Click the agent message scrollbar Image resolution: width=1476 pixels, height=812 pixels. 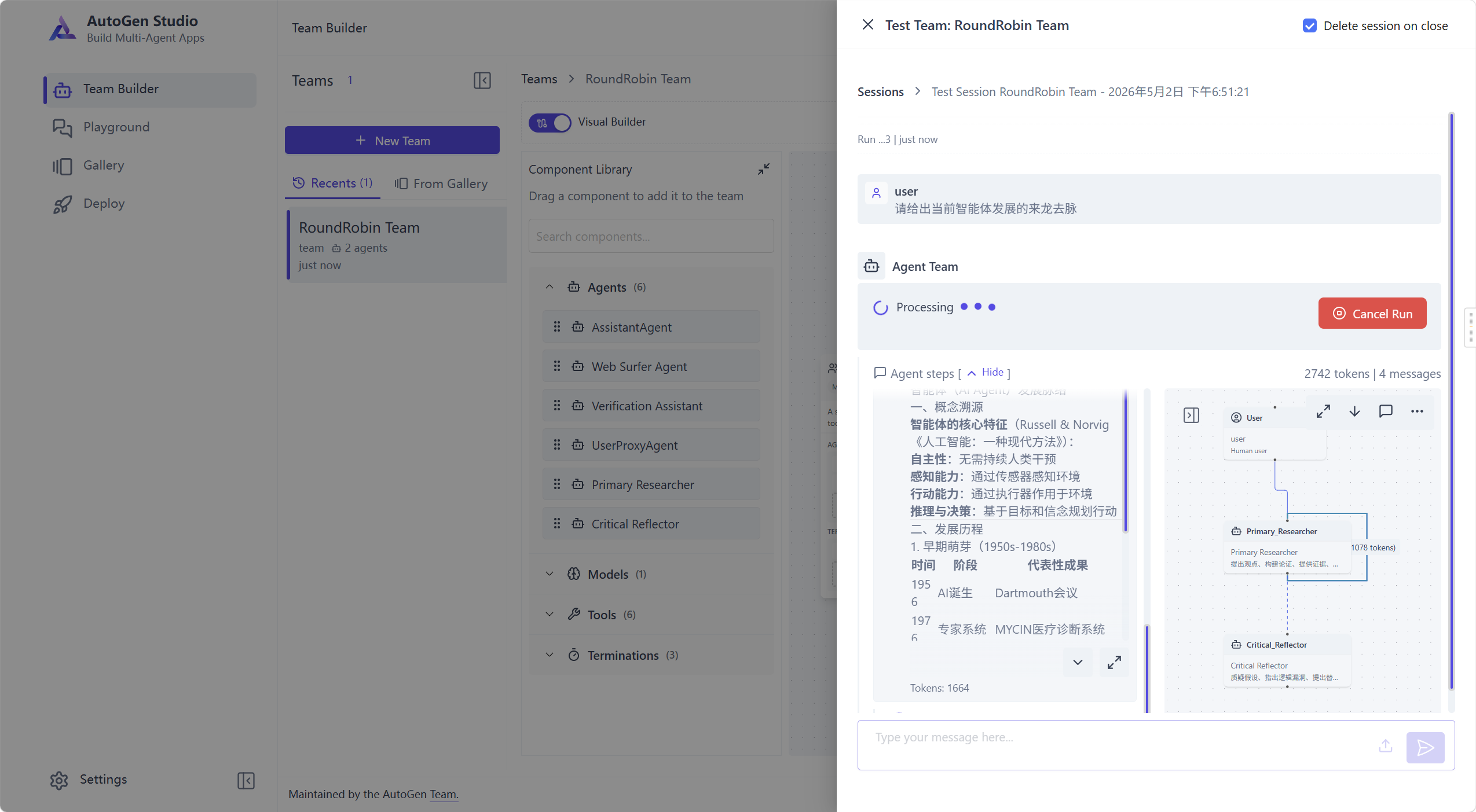tap(1126, 461)
